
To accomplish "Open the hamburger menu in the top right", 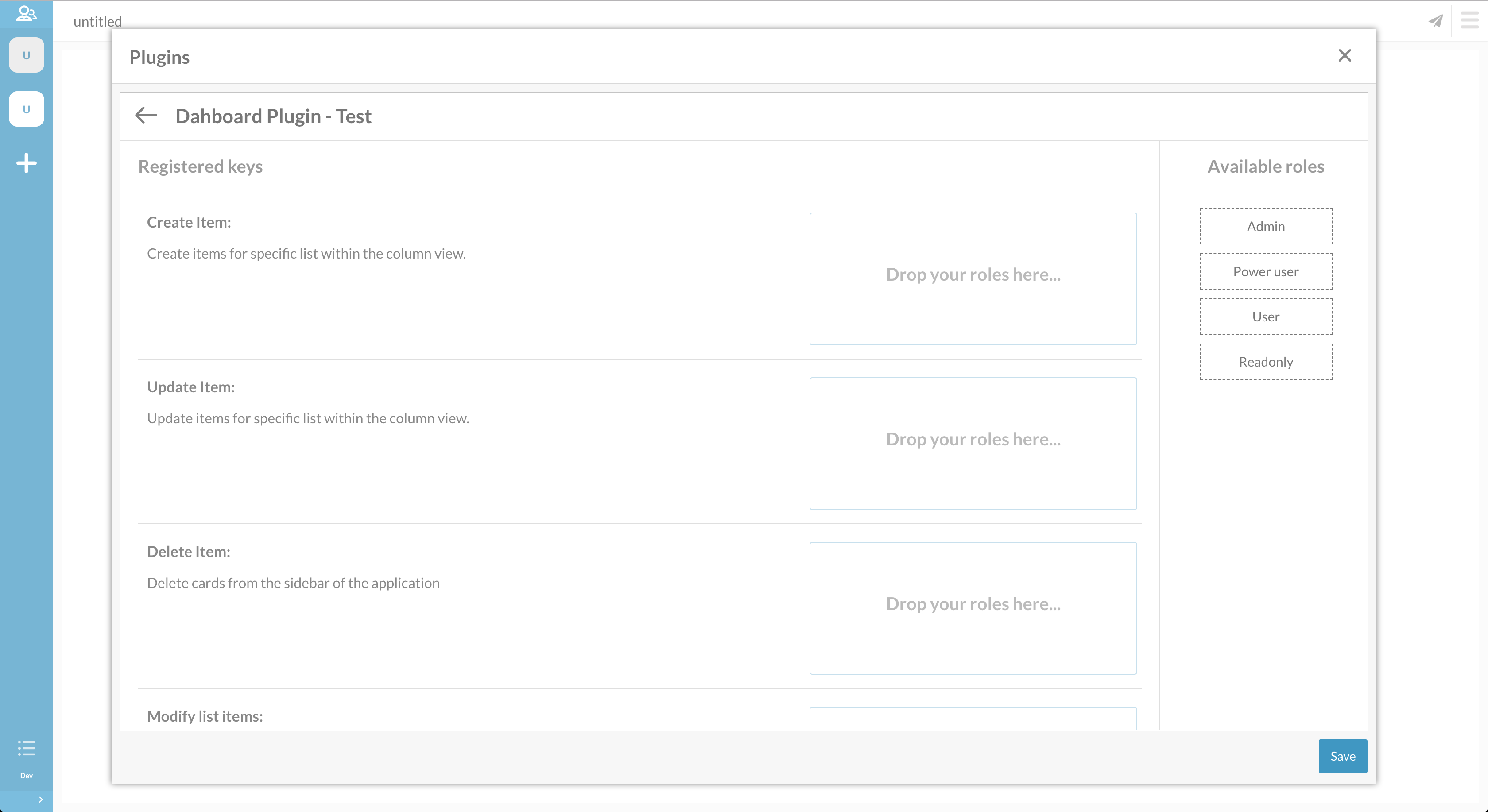I will (1469, 20).
